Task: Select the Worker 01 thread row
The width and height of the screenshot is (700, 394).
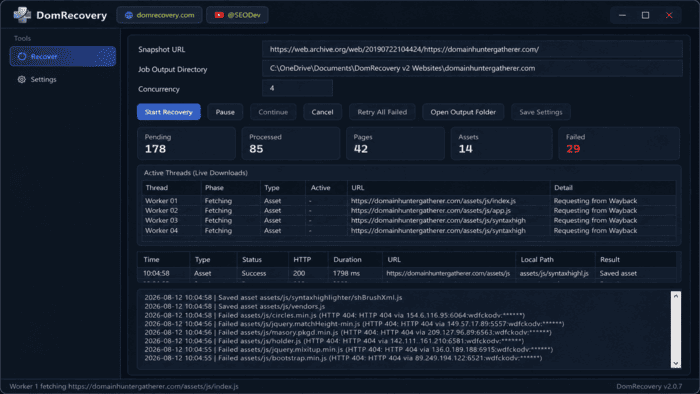Action: (x=409, y=201)
